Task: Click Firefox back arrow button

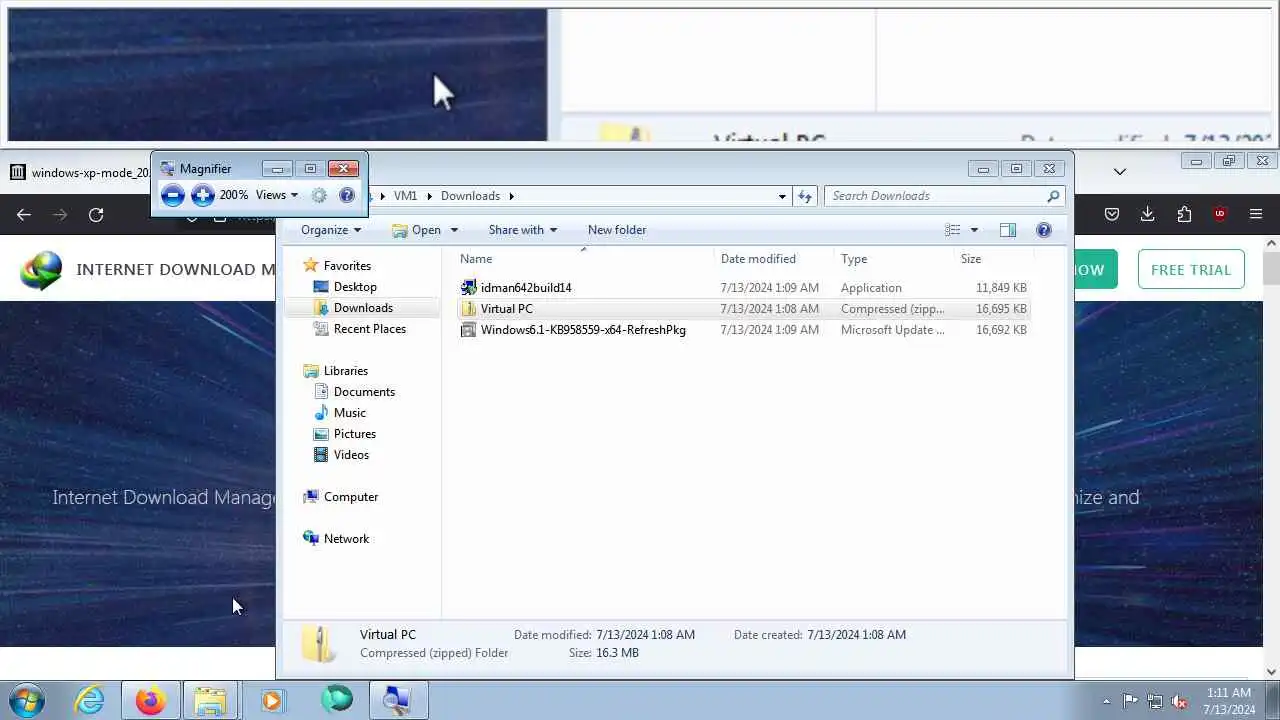Action: click(24, 214)
